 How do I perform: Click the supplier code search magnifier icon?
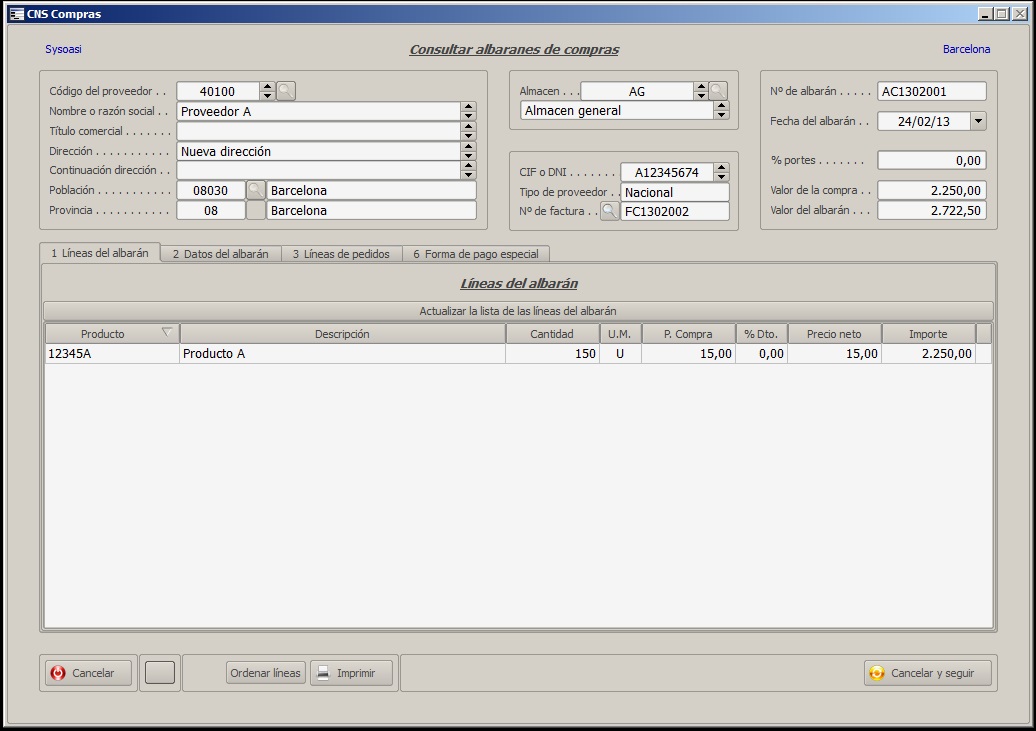(285, 91)
